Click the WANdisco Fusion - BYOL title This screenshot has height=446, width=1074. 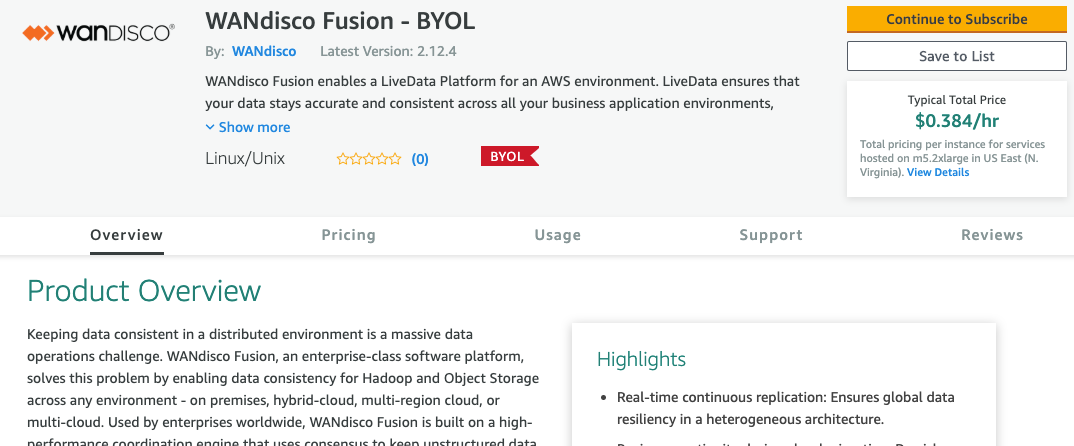tap(340, 21)
